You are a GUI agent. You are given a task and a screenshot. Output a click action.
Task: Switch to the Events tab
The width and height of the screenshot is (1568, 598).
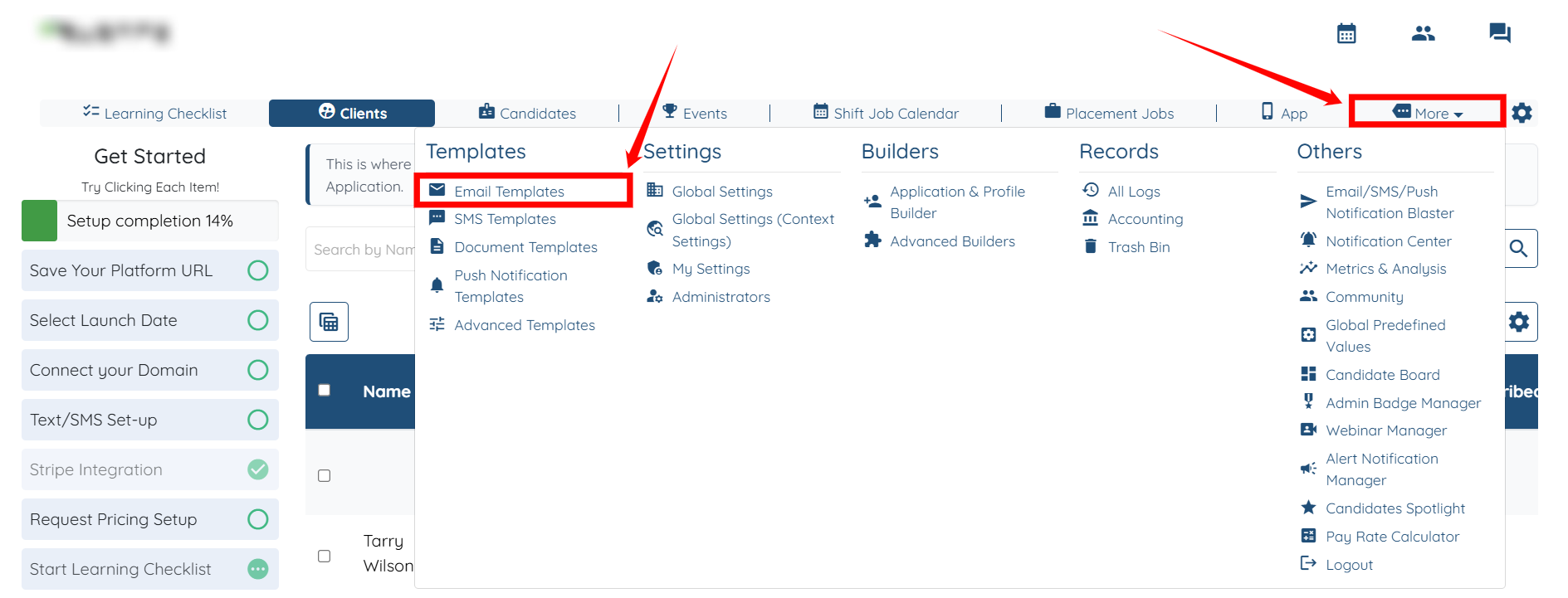695,113
